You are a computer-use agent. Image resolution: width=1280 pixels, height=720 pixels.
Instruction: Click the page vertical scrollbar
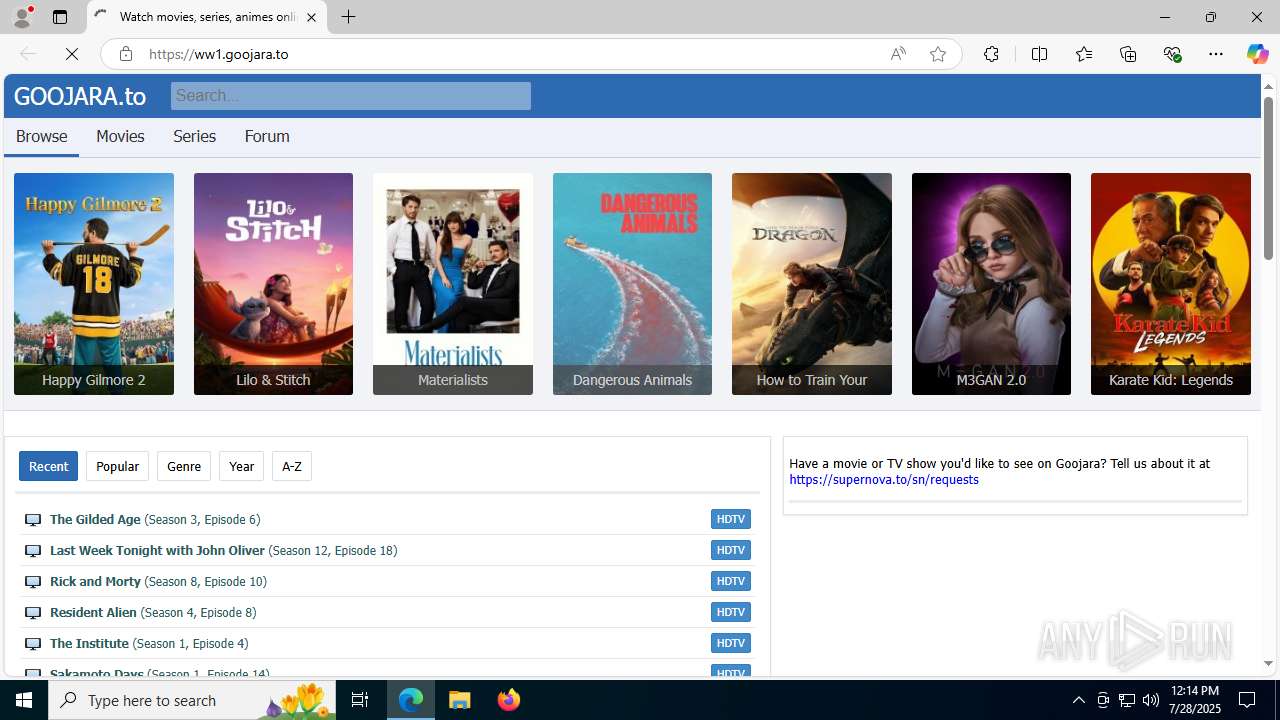point(1268,180)
